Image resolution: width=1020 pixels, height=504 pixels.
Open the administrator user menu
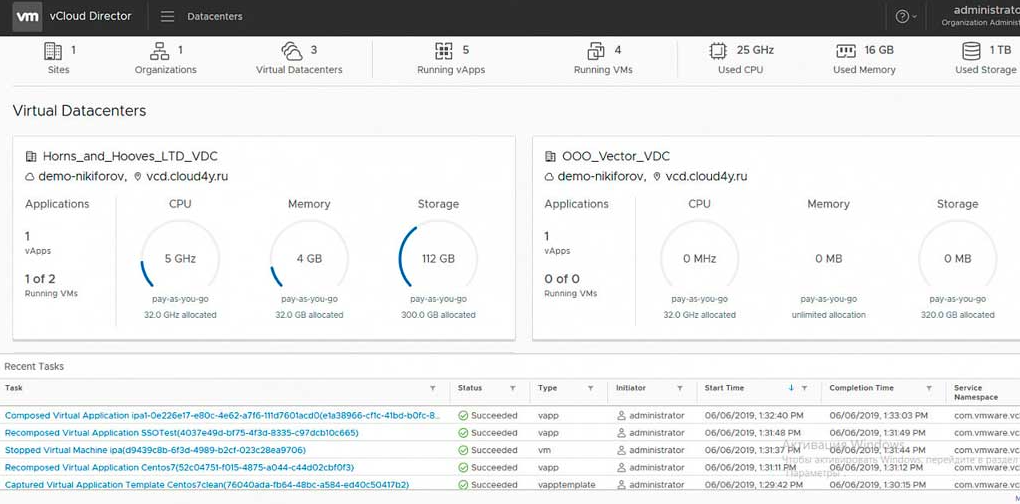point(980,16)
